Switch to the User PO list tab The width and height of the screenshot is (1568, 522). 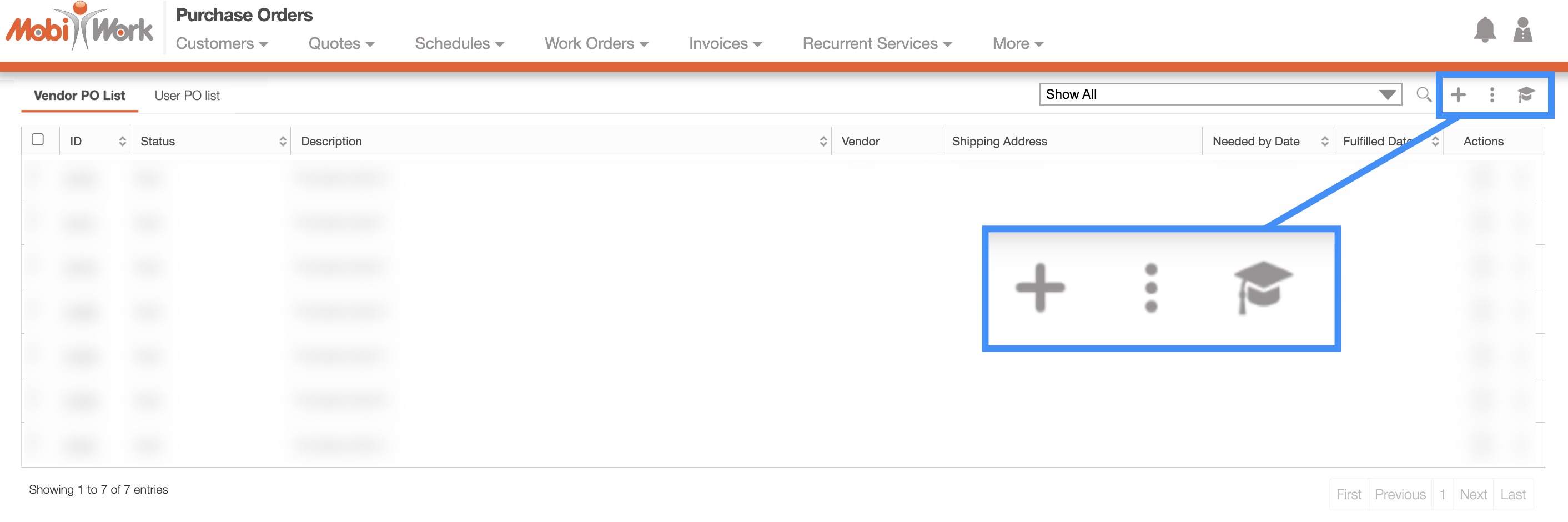187,96
